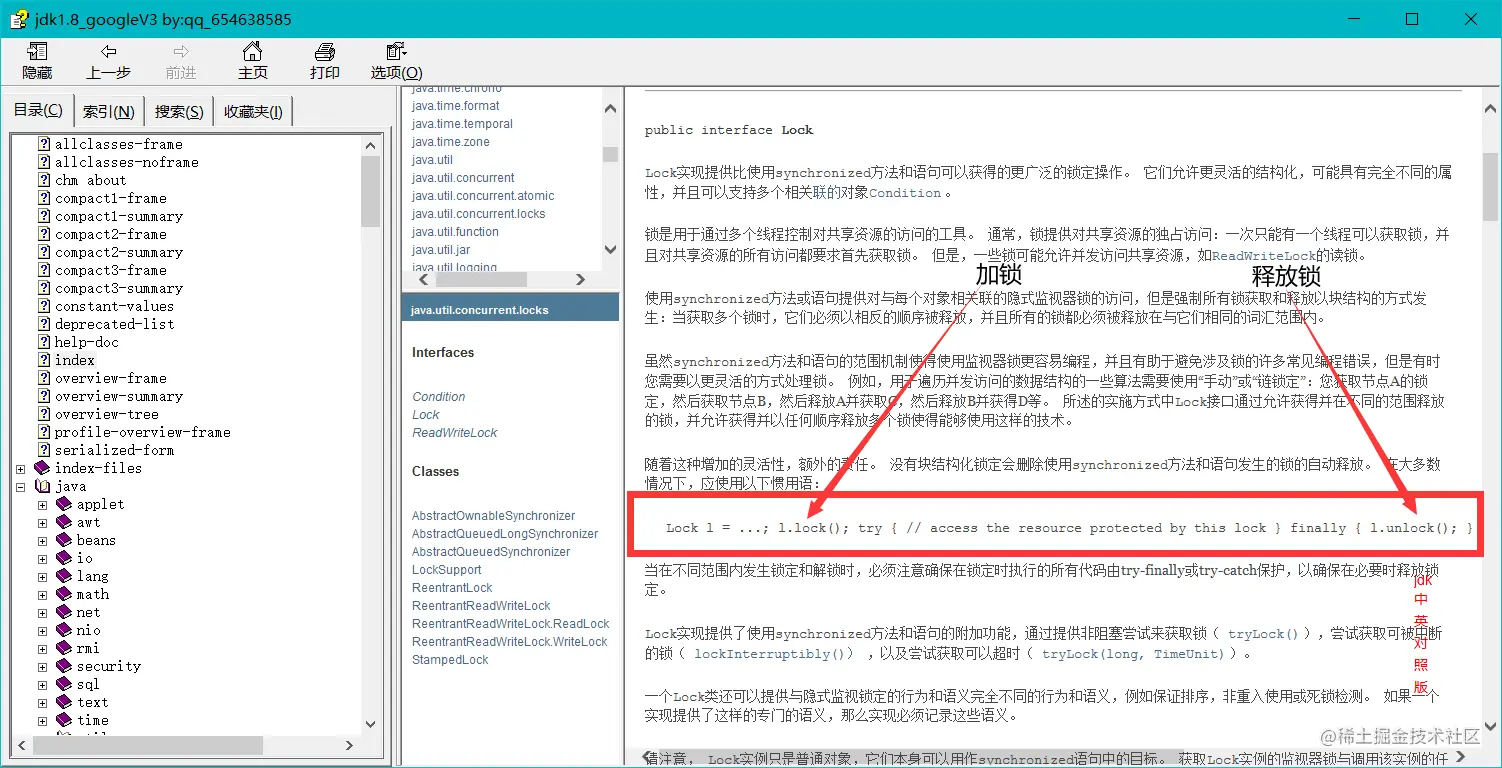
Task: Click the time book icon
Action: [64, 720]
